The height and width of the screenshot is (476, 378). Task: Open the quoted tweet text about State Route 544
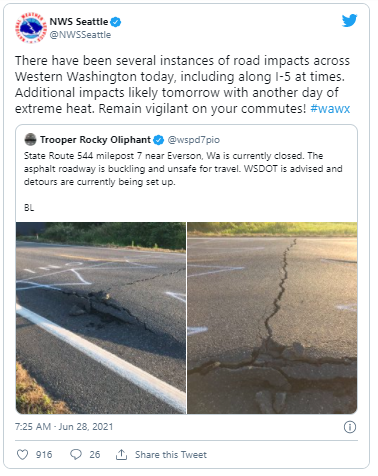[183, 169]
